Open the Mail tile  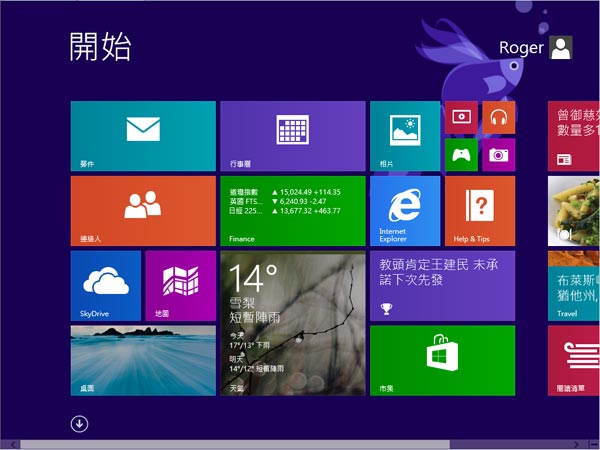pyautogui.click(x=143, y=136)
